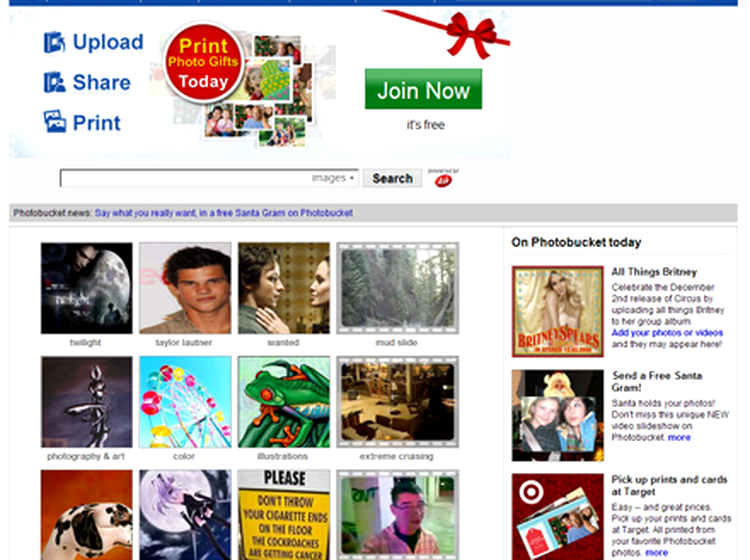The image size is (750, 560).
Task: Click the twilight caption
Action: (86, 342)
